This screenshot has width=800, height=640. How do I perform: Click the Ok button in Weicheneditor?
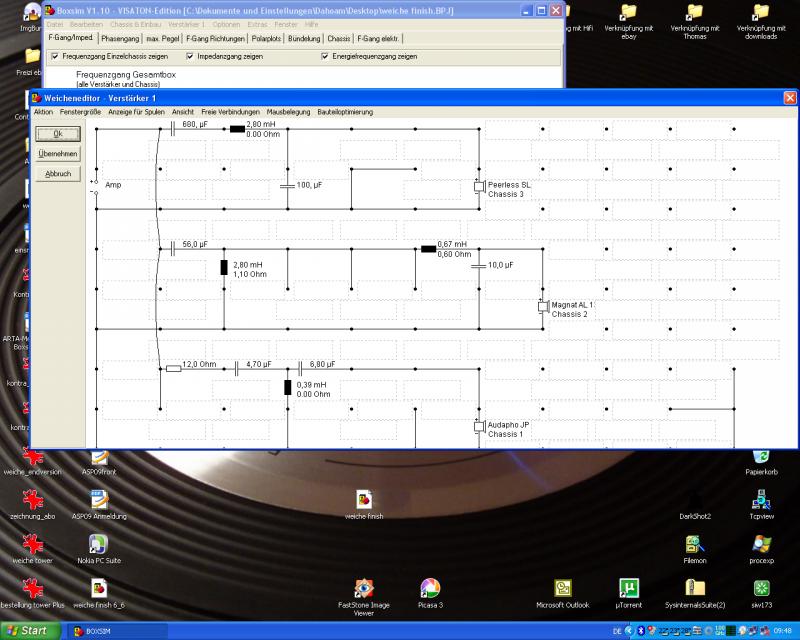58,134
